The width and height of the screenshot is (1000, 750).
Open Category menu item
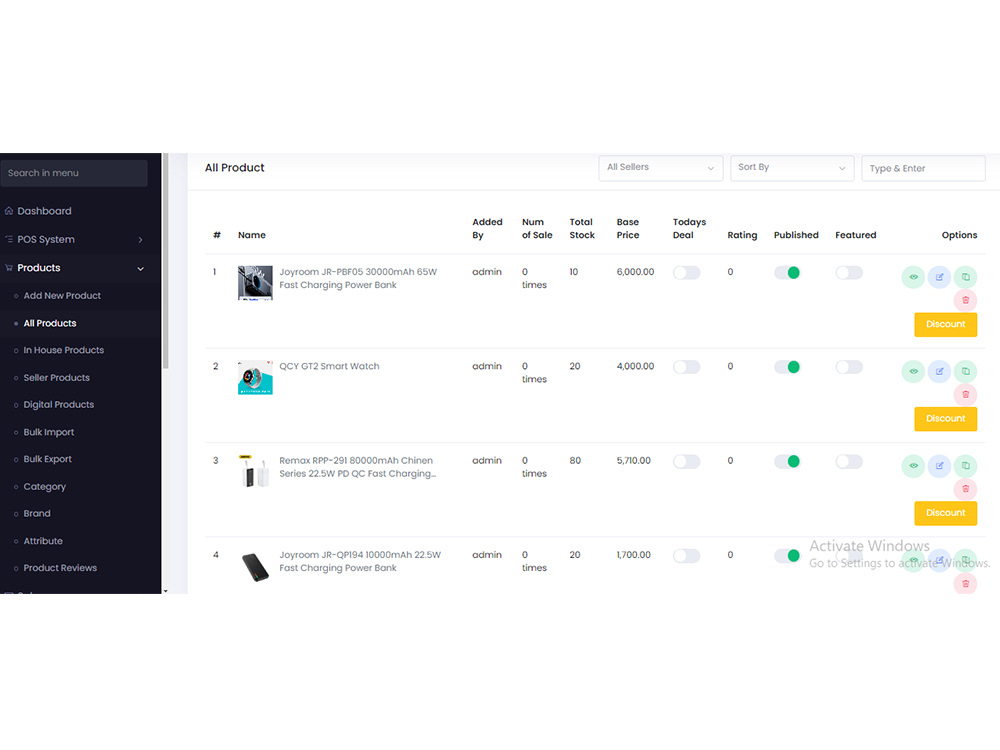45,487
